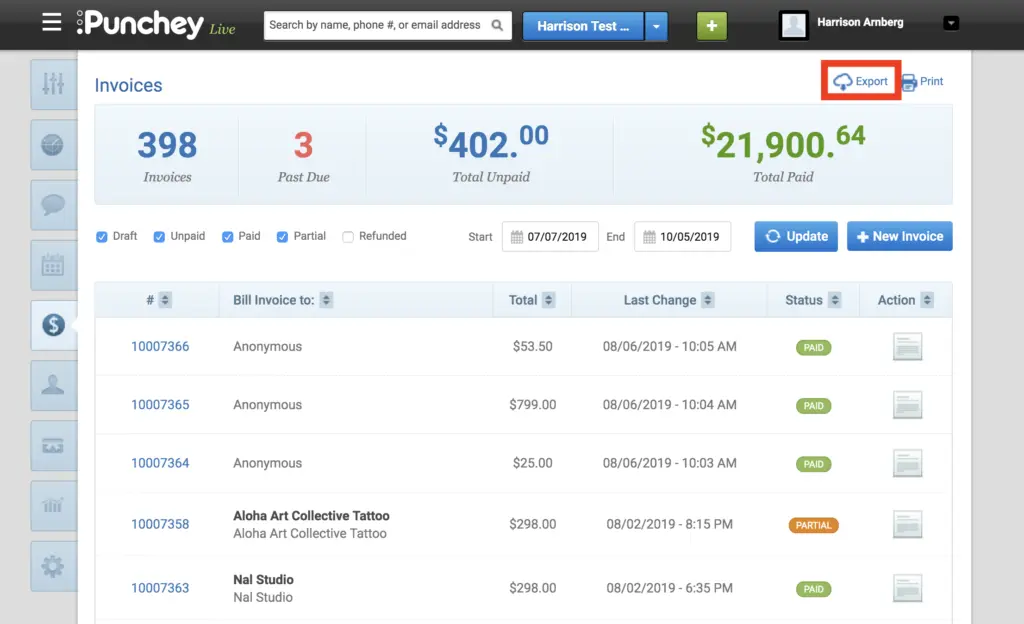Open the customers person sidebar icon

click(53, 385)
